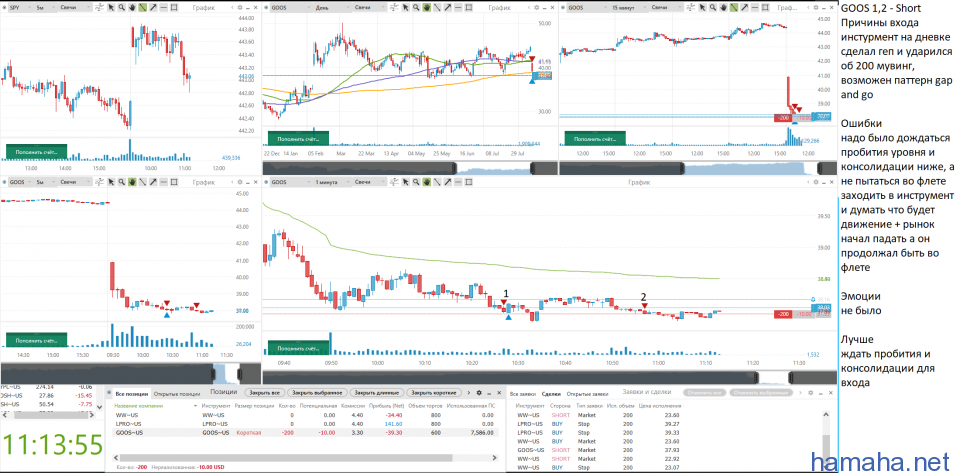
Task: Select hand tool in GOOS 1-minute chart toolbar
Action: pos(427,182)
